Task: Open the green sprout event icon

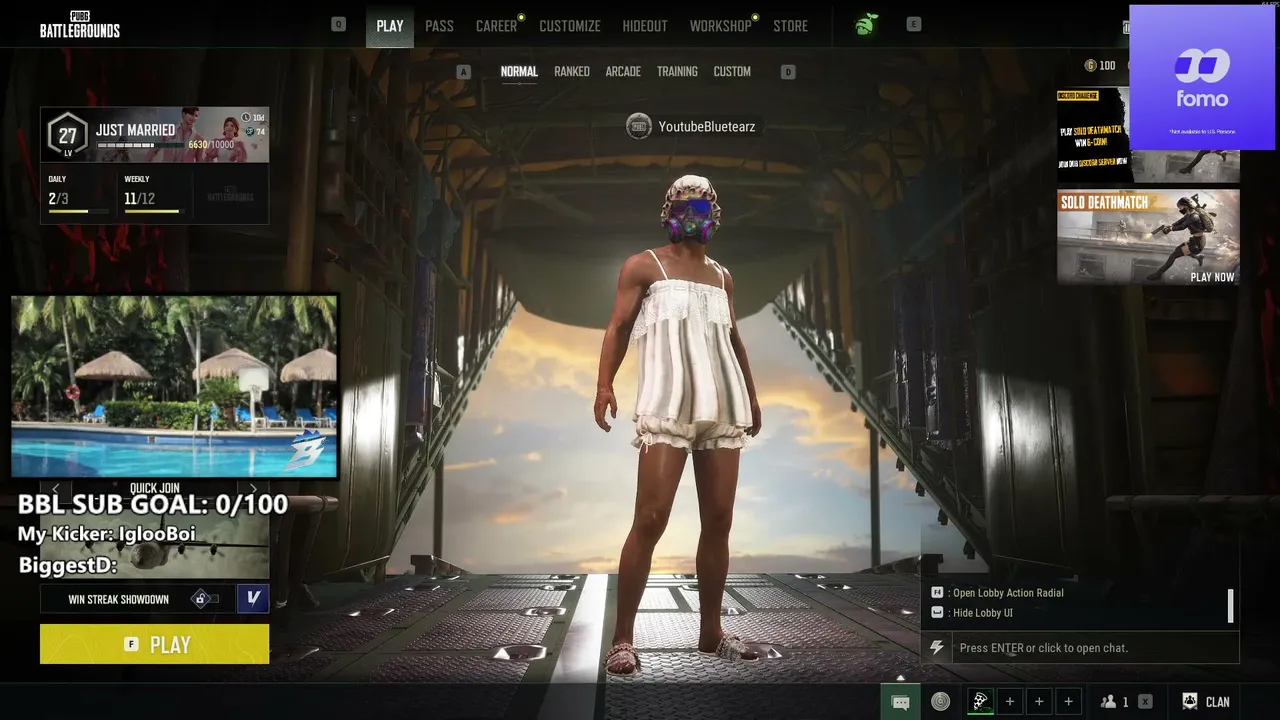Action: (865, 26)
